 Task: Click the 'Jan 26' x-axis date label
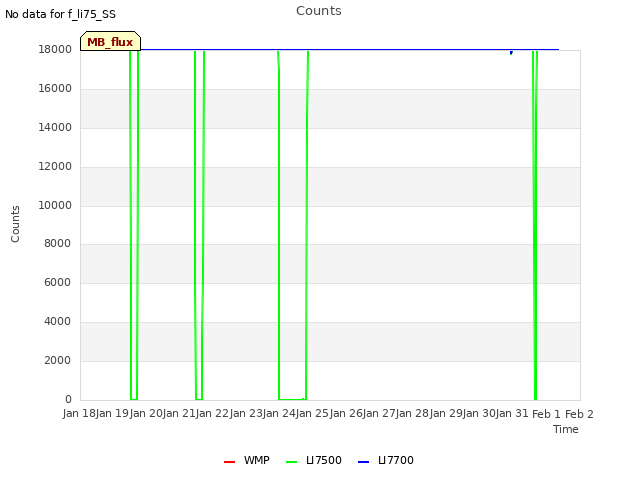click(x=346, y=413)
